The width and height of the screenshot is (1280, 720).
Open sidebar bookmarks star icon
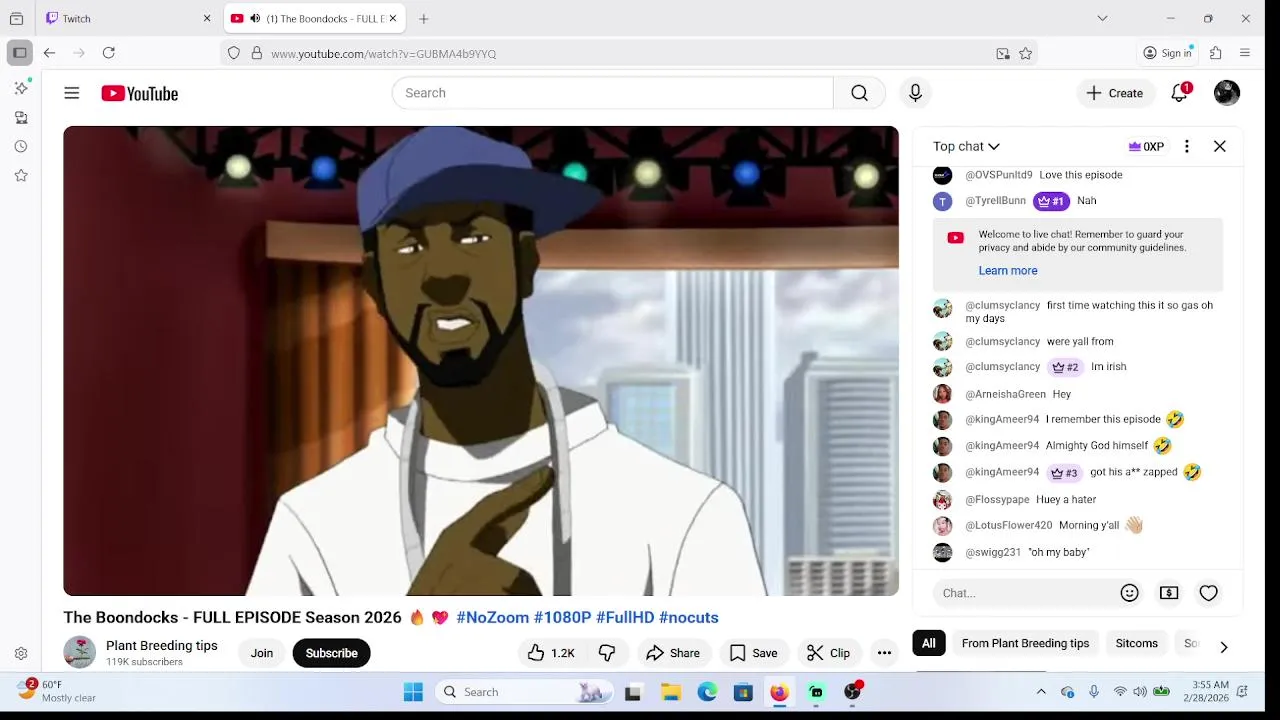[21, 175]
